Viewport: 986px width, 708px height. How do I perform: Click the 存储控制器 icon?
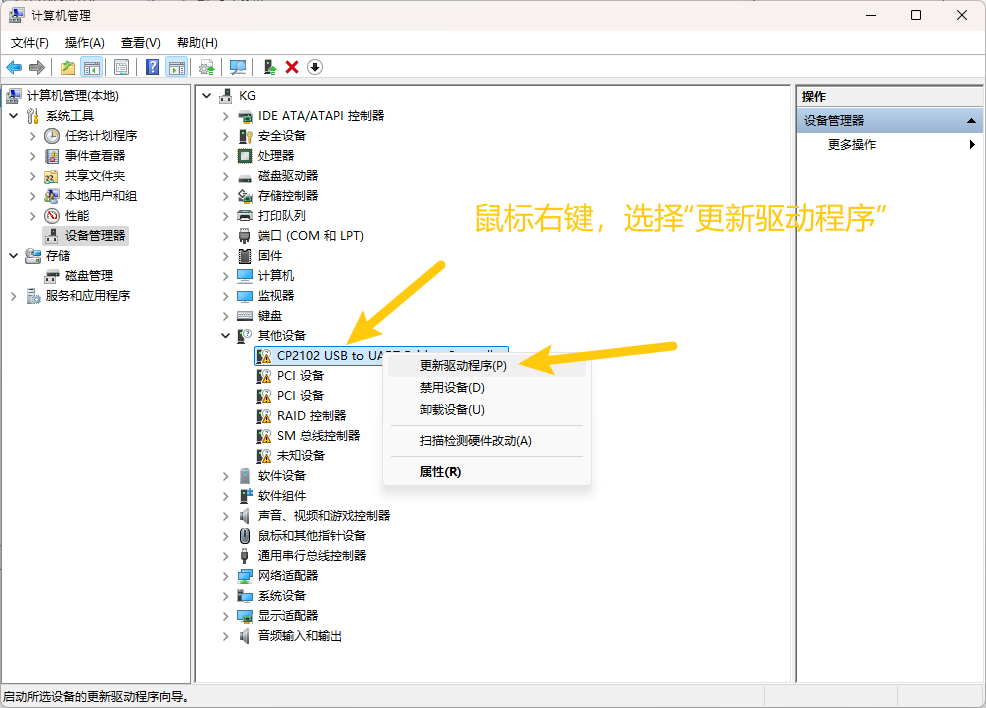click(x=245, y=196)
